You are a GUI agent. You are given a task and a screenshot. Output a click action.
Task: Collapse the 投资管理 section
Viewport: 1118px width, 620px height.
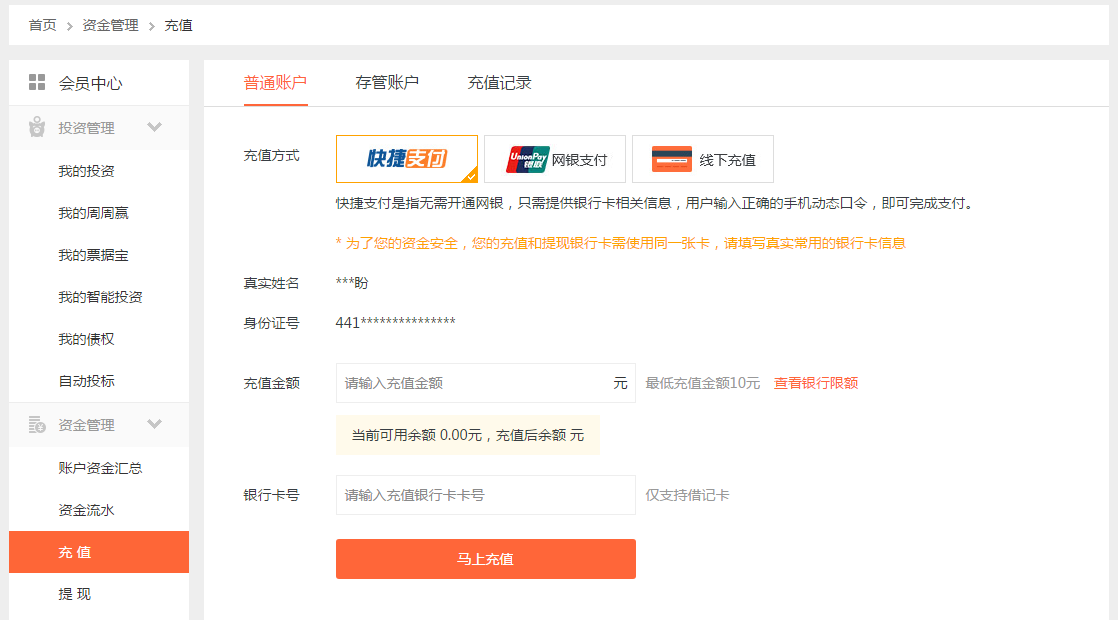click(x=155, y=127)
